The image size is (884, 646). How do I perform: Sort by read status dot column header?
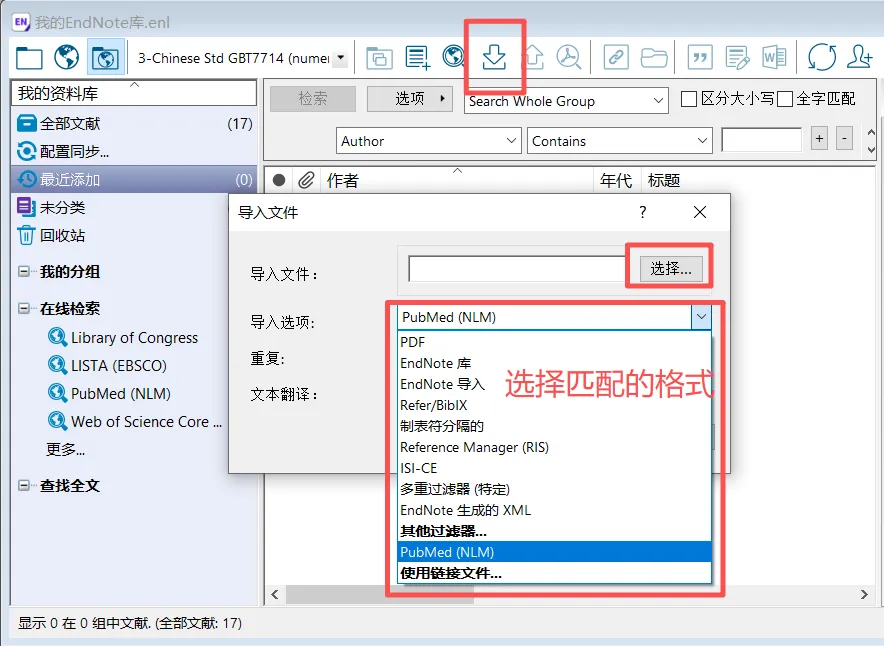point(279,180)
